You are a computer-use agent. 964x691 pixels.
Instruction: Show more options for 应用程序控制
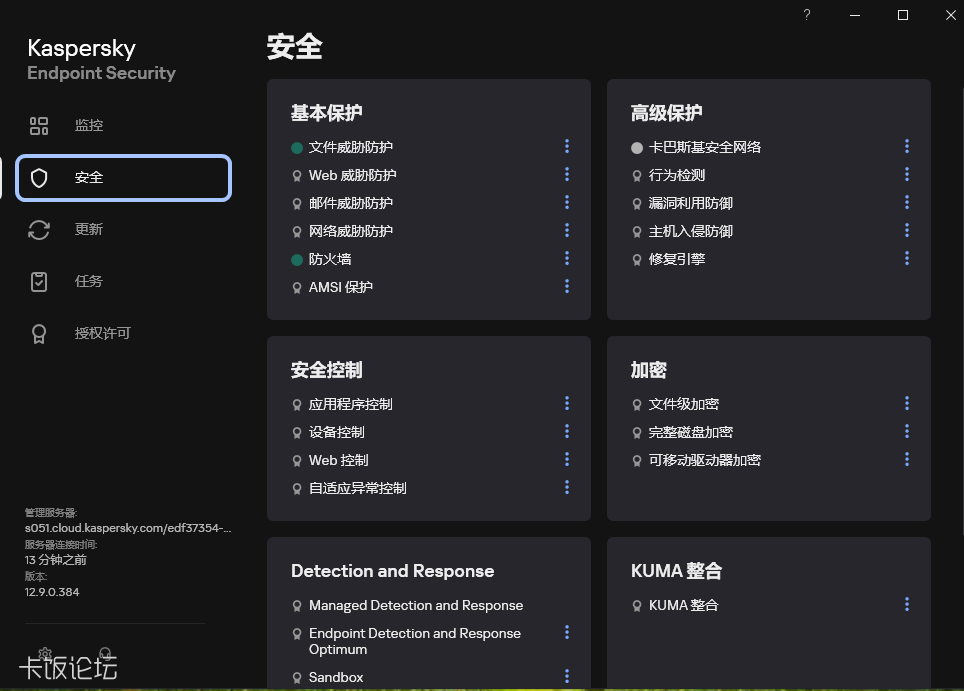(567, 403)
